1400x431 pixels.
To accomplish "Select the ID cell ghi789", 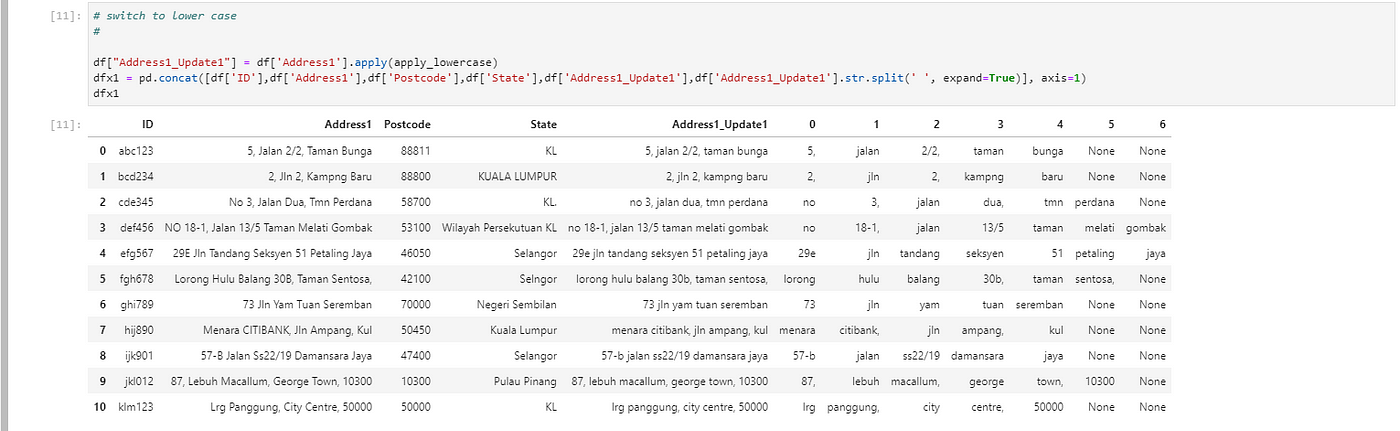I will tap(136, 305).
